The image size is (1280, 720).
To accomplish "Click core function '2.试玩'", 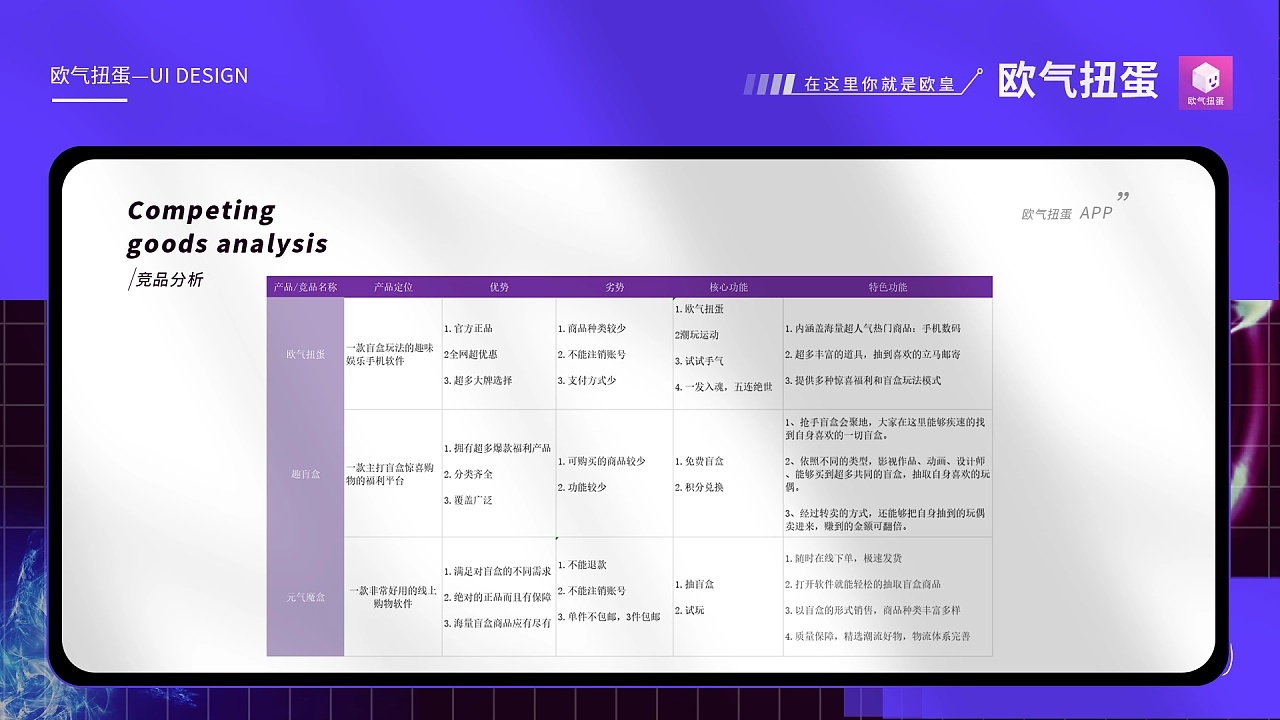I will 690,610.
